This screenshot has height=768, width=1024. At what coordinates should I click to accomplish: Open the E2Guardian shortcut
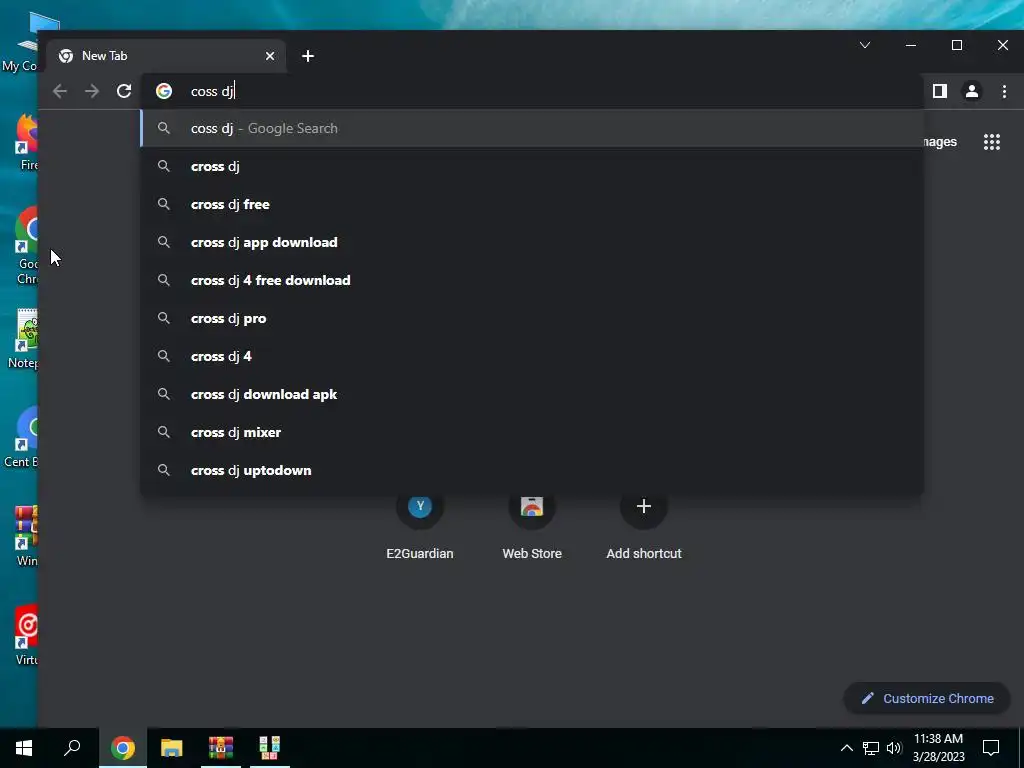click(420, 526)
